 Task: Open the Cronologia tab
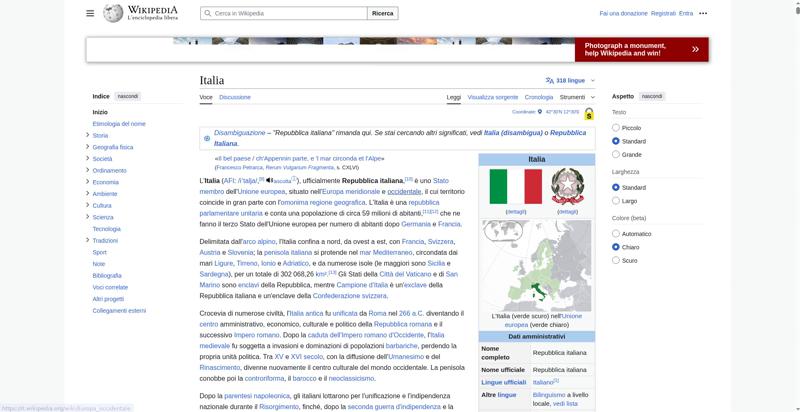pos(539,97)
